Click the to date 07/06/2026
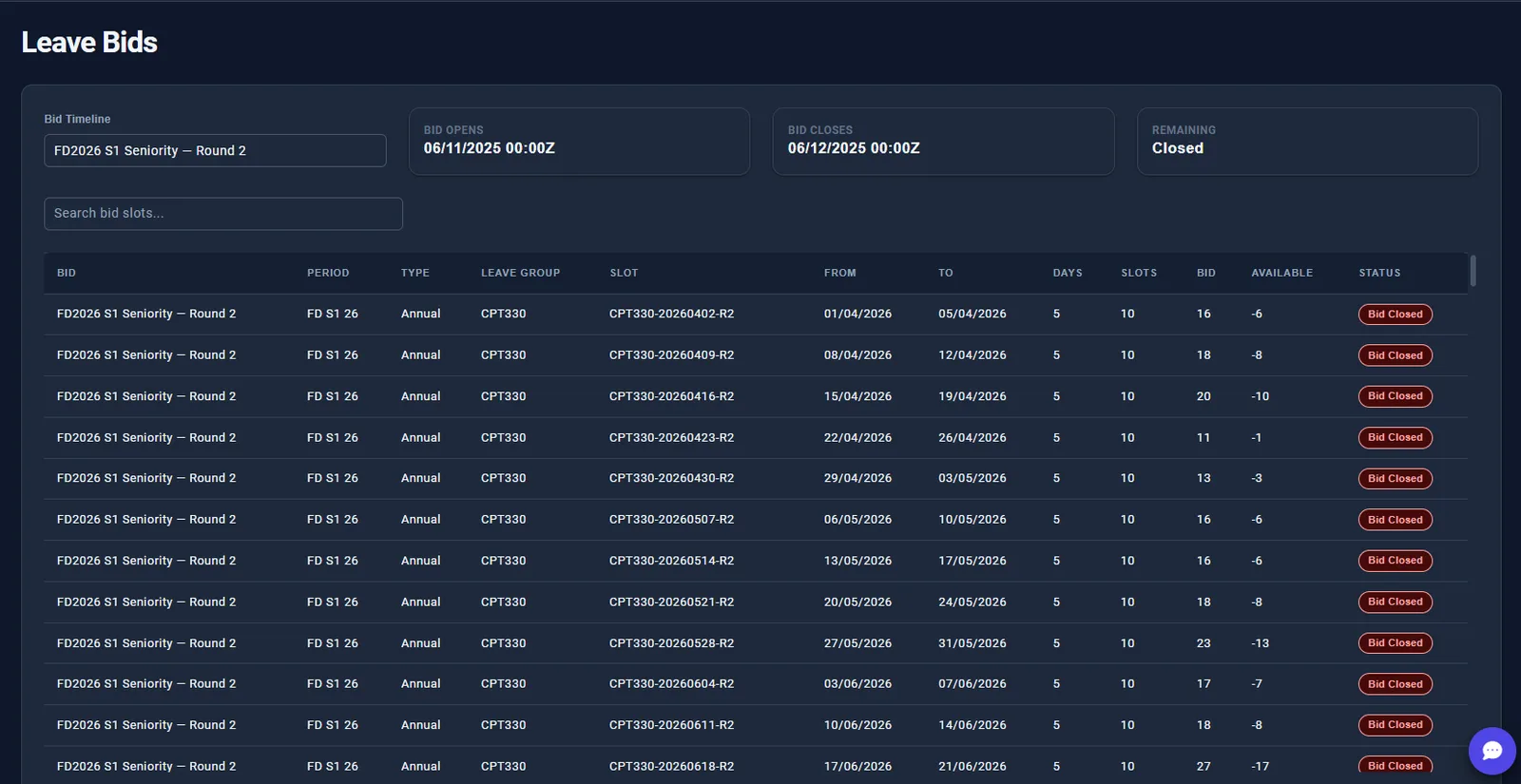Image resolution: width=1521 pixels, height=784 pixels. point(972,684)
